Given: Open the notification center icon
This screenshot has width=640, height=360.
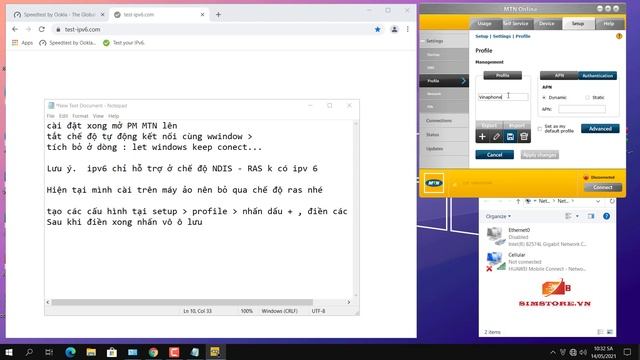Looking at the screenshot, I should point(627,352).
